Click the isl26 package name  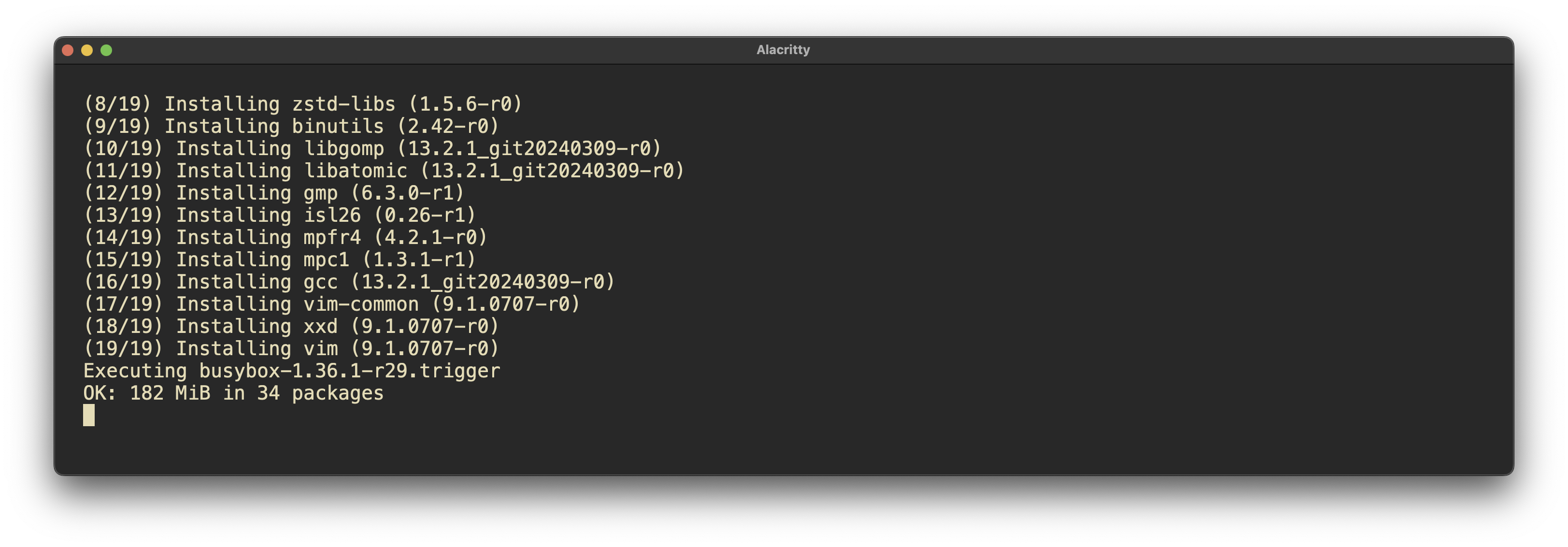332,216
